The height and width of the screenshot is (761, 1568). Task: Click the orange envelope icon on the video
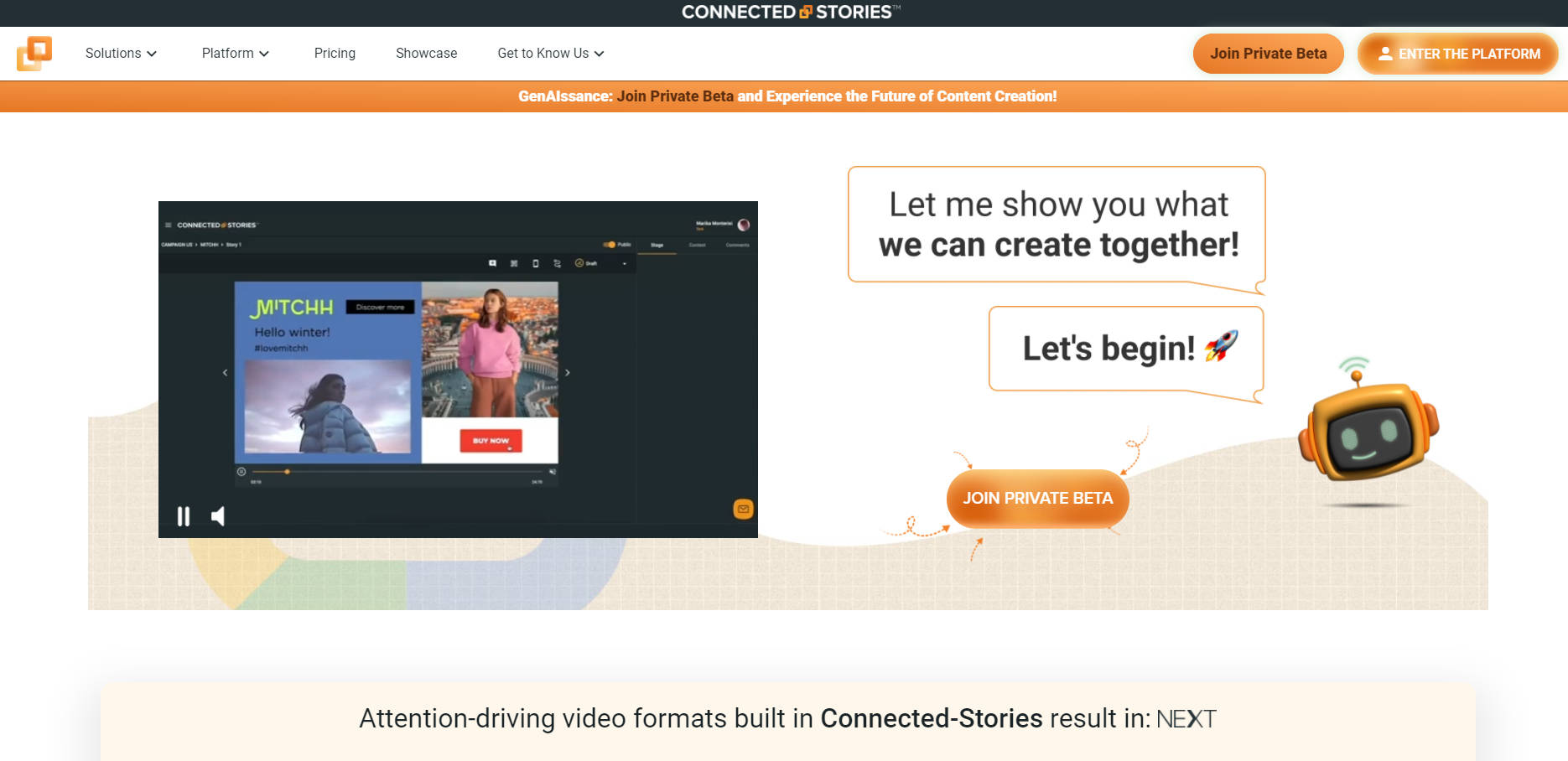(743, 509)
